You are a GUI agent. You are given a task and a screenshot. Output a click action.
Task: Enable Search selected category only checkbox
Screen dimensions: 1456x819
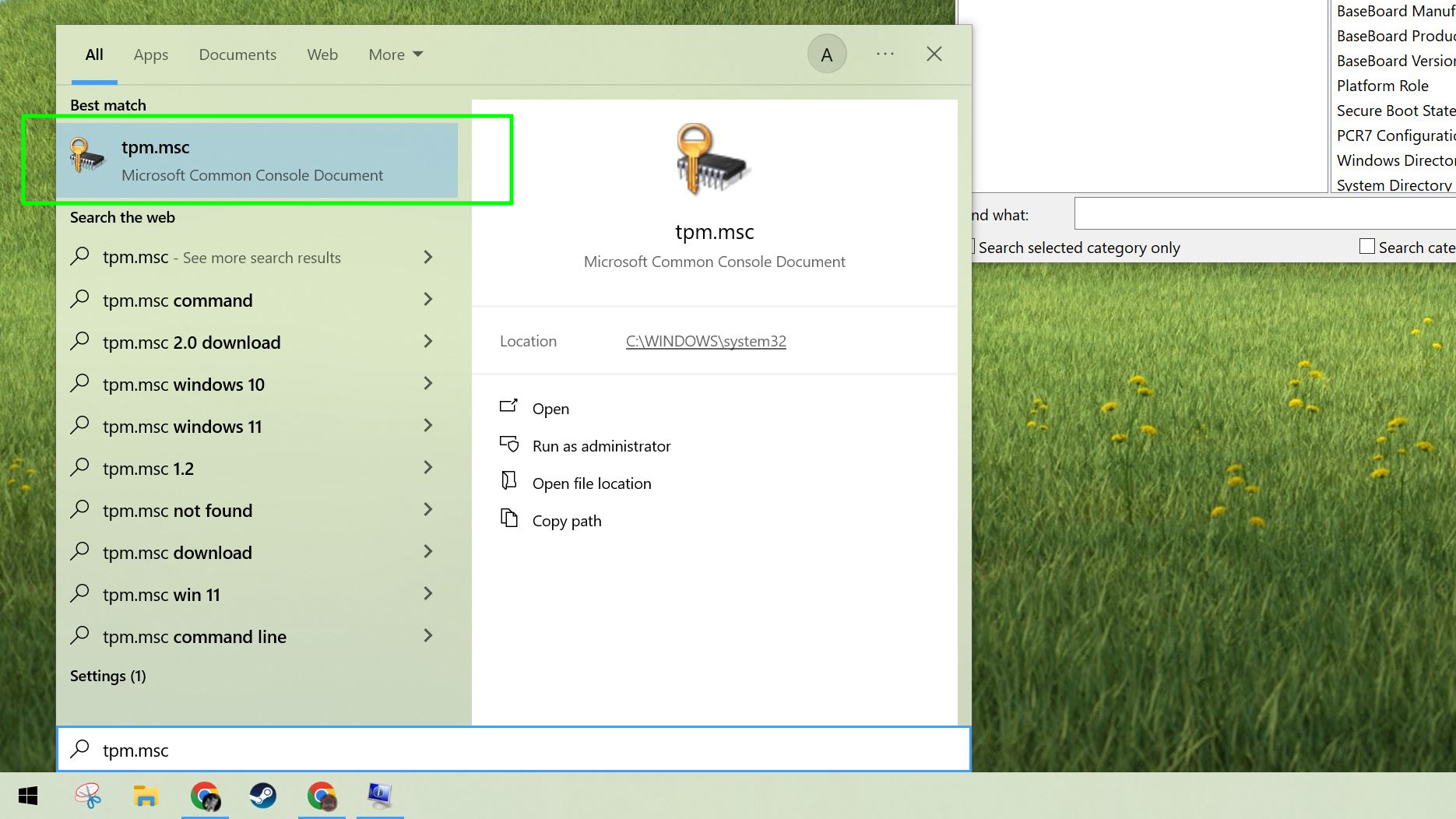pyautogui.click(x=972, y=247)
